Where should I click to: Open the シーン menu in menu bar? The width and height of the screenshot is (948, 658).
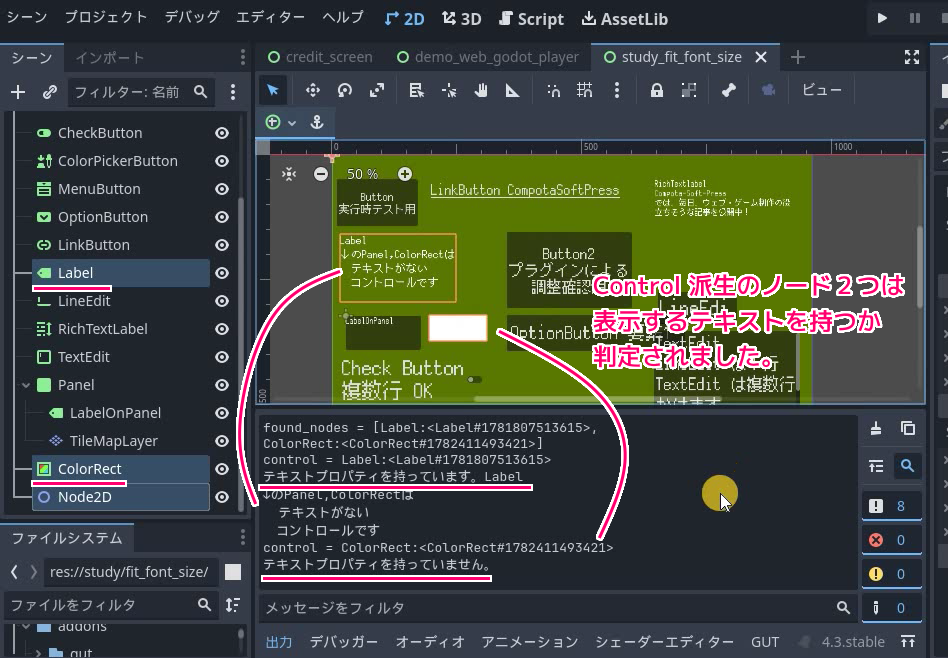tap(27, 17)
